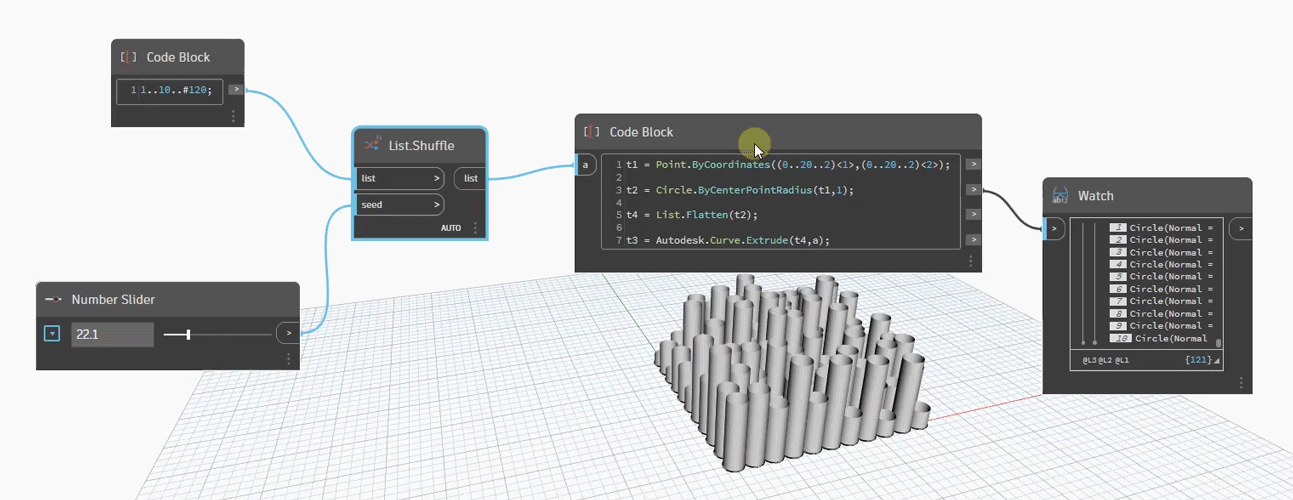Click the t1 output port on line 1
This screenshot has width=1293, height=500.
tap(973, 164)
